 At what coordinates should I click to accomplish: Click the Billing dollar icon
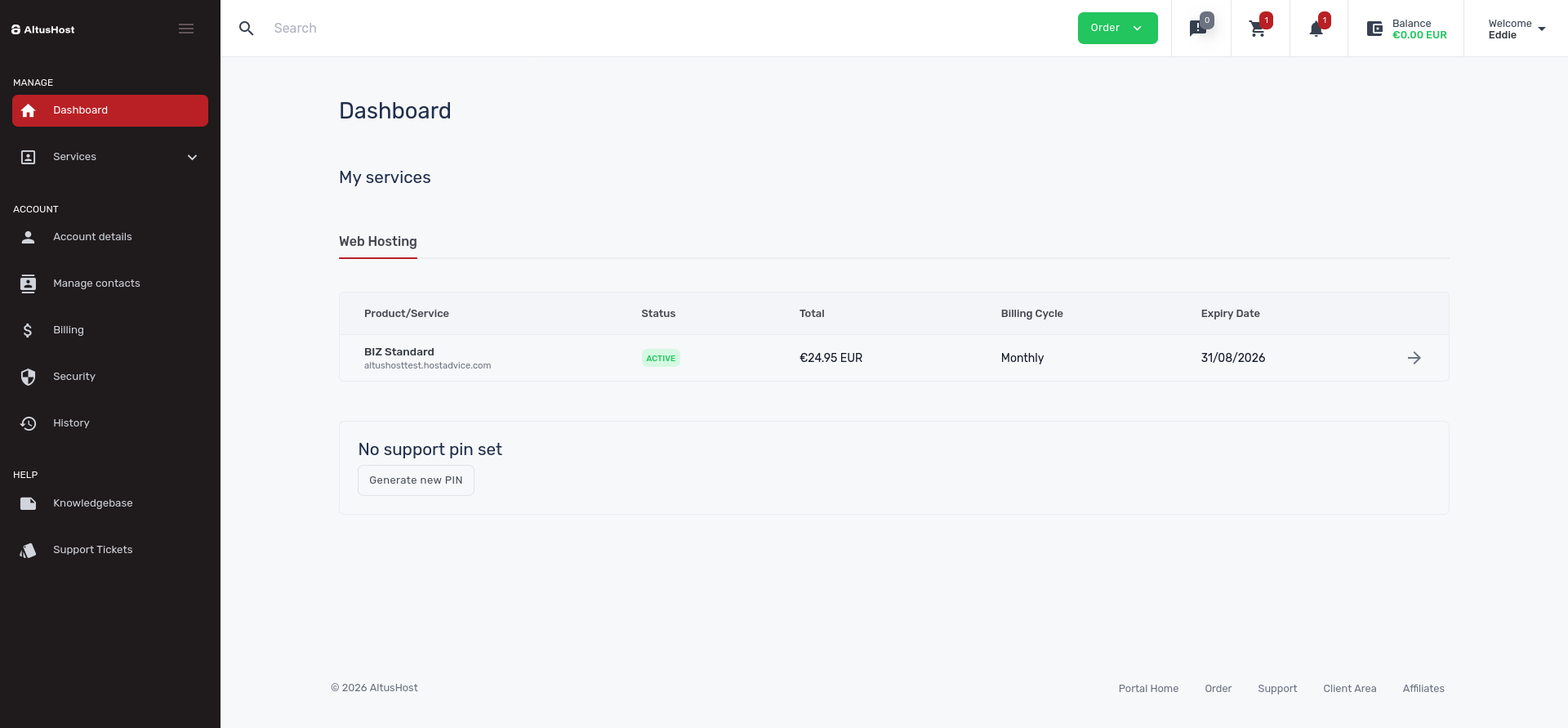click(x=29, y=330)
